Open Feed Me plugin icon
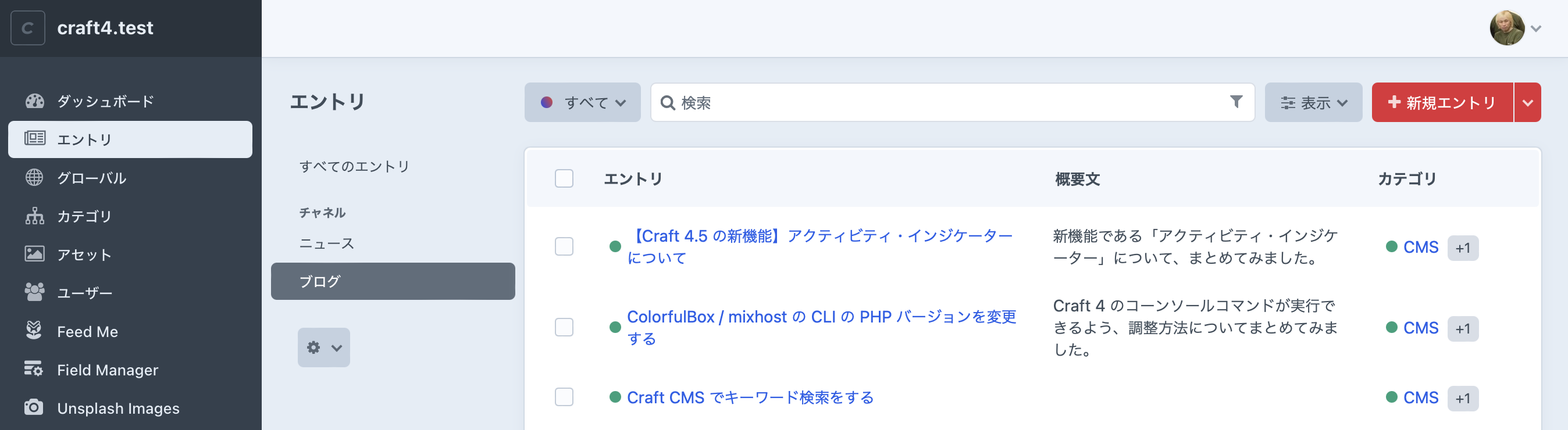The image size is (1568, 430). (34, 331)
